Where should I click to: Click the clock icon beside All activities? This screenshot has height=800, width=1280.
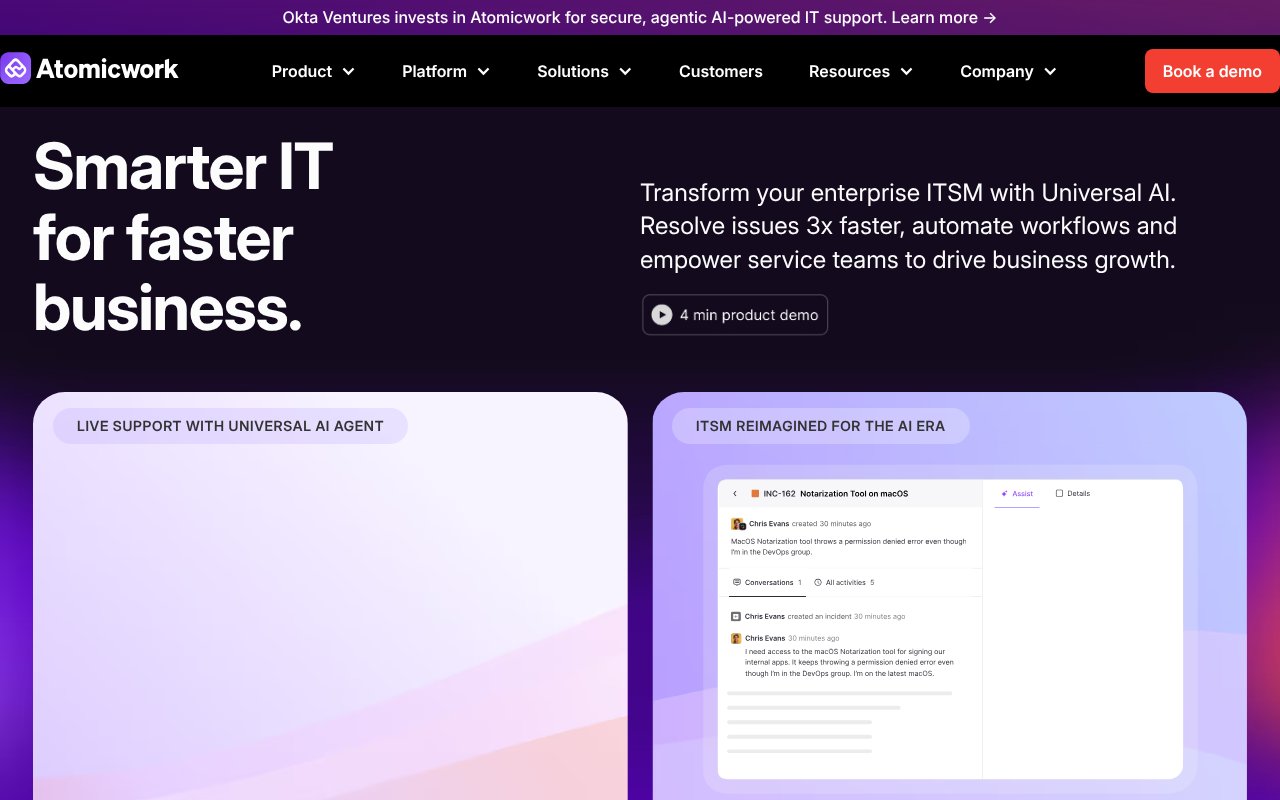coord(817,582)
